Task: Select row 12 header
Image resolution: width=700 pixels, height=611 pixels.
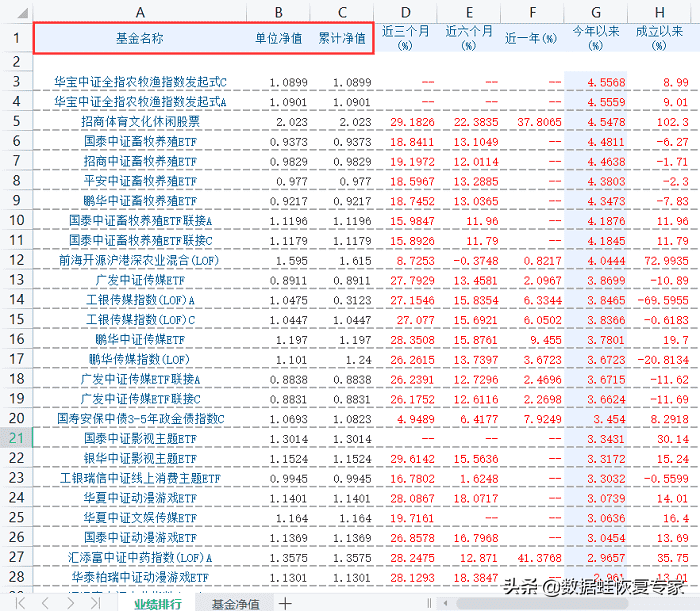Action: 17,260
